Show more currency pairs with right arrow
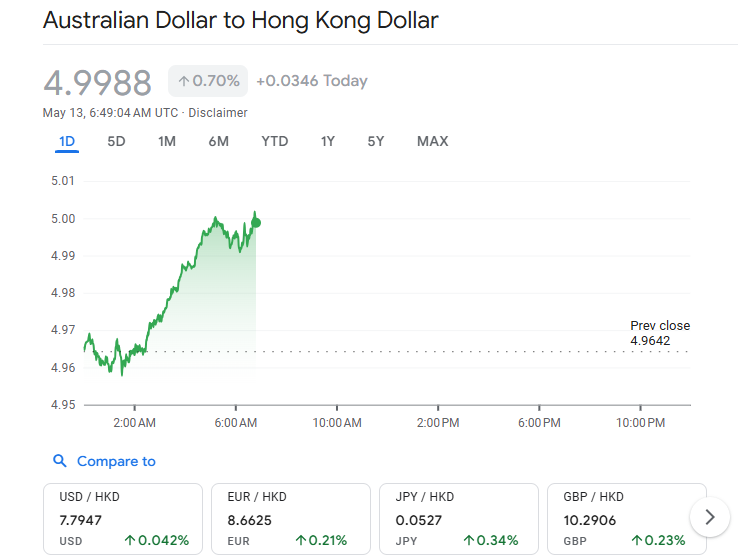This screenshot has height=559, width=738. coord(709,517)
